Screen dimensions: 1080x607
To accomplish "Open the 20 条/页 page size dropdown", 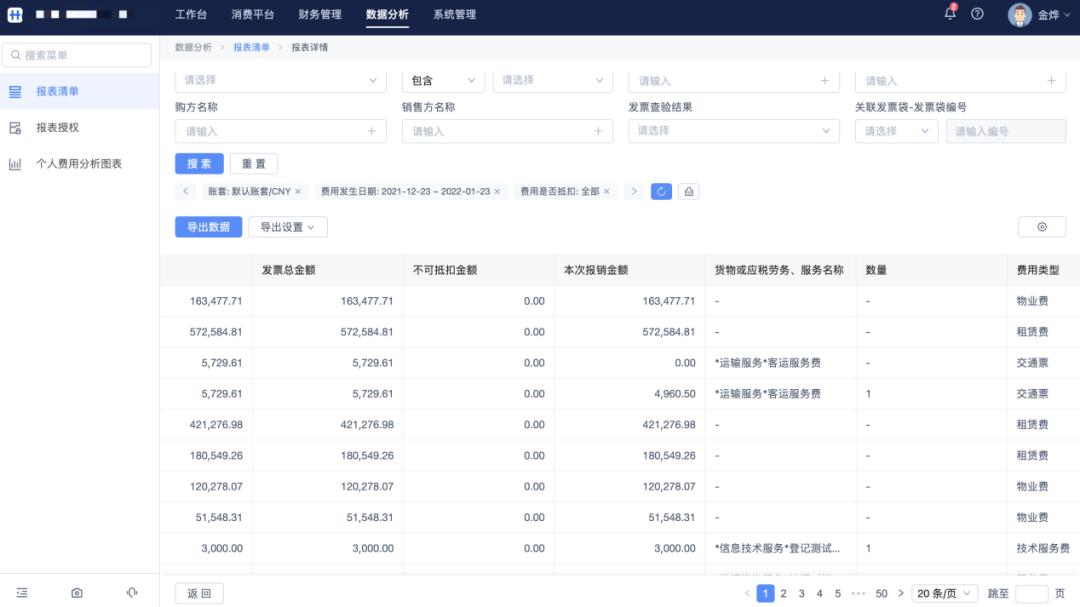I will [x=941, y=592].
